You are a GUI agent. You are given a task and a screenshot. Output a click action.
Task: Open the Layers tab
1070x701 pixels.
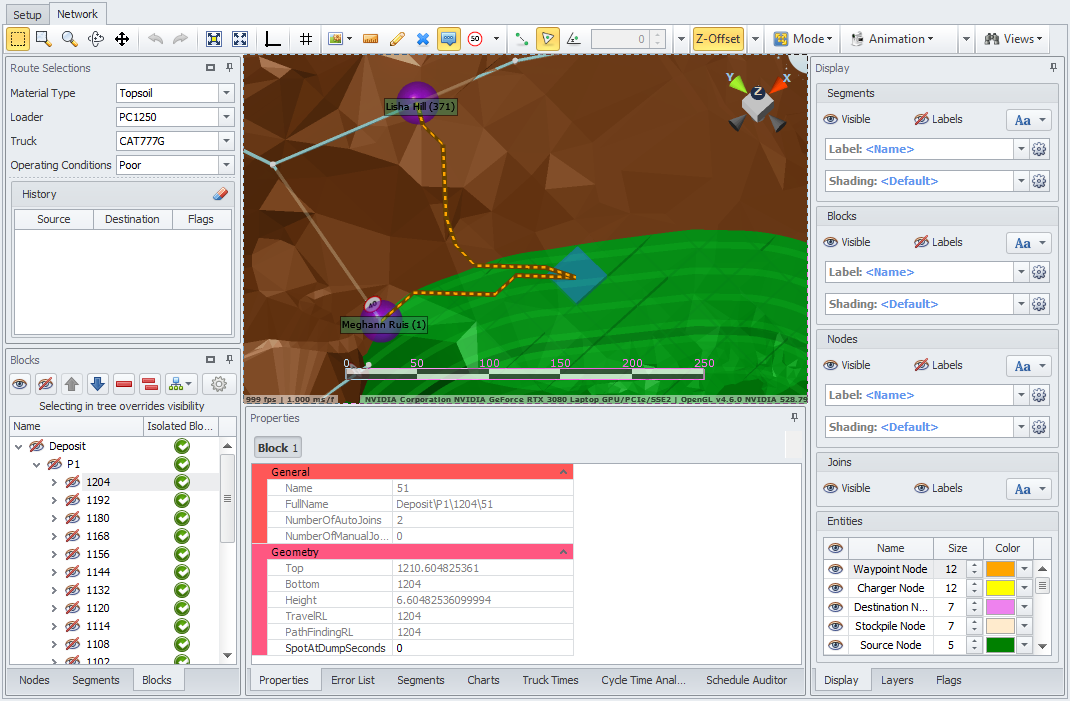click(x=897, y=680)
